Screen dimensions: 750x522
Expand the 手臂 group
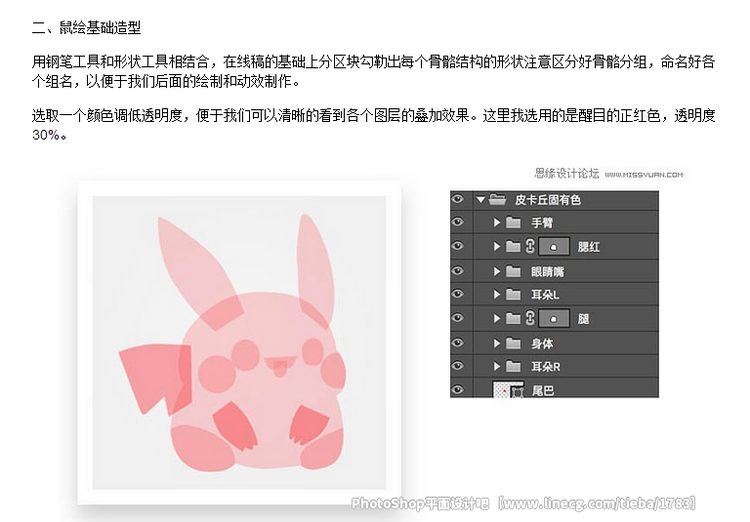(496, 222)
